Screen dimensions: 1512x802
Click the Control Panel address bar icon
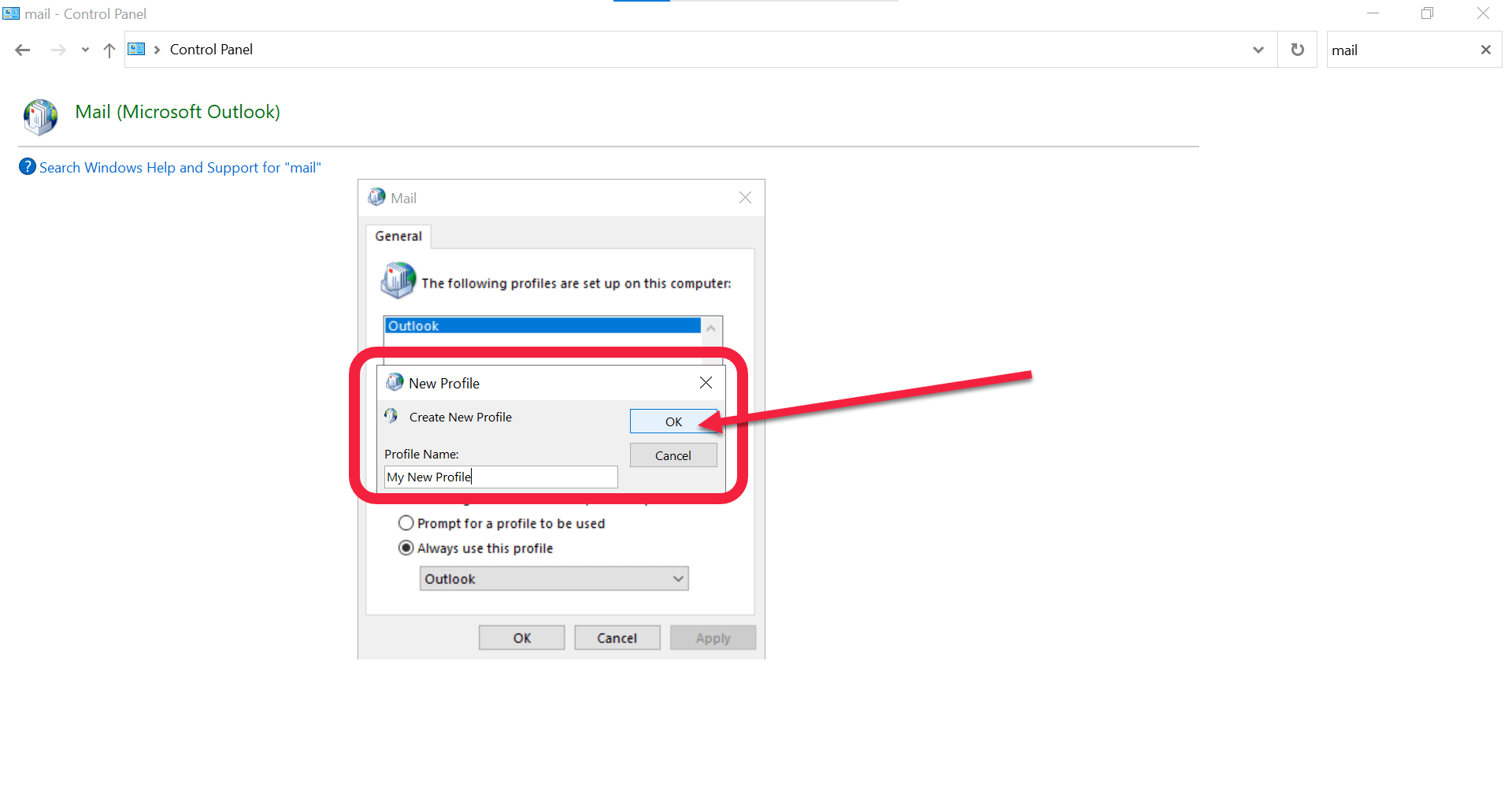coord(136,49)
